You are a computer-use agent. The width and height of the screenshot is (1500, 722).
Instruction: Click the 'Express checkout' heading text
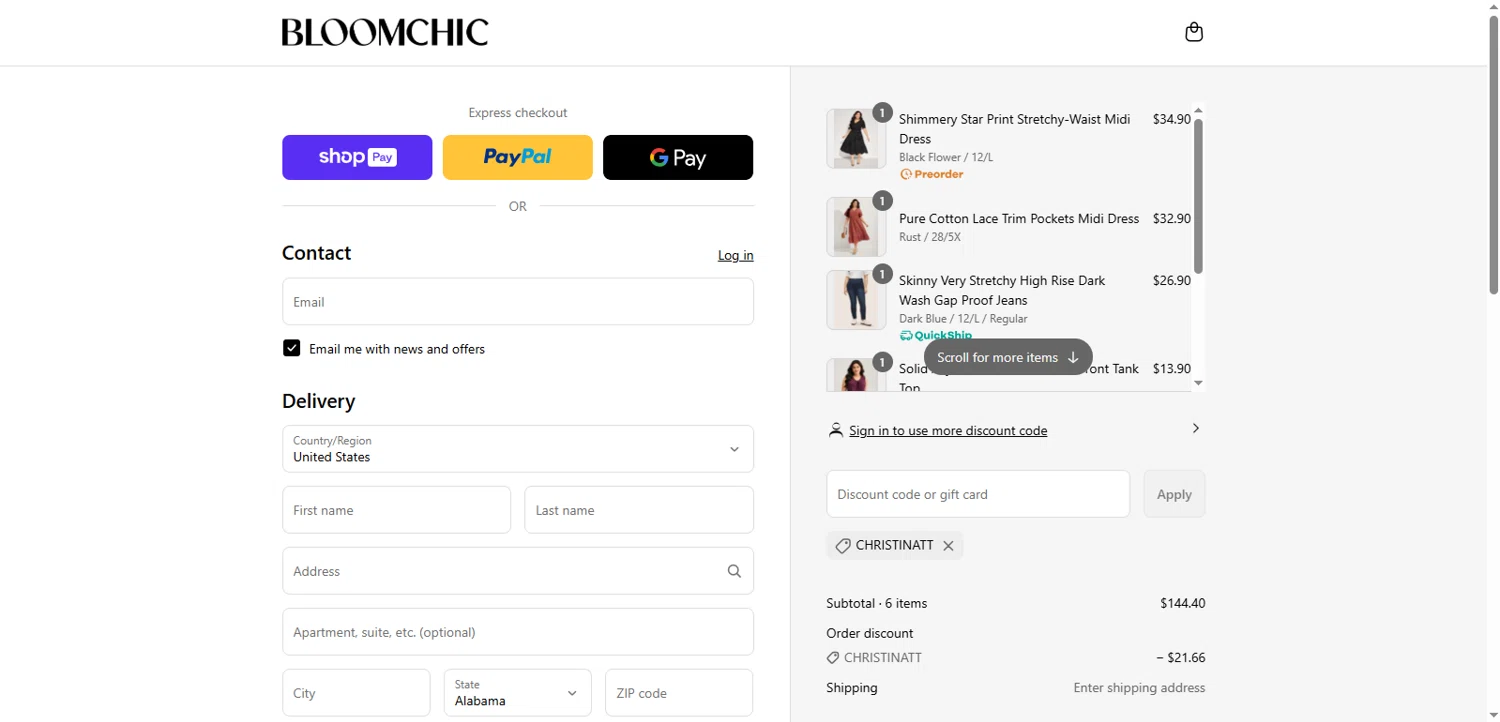point(518,113)
